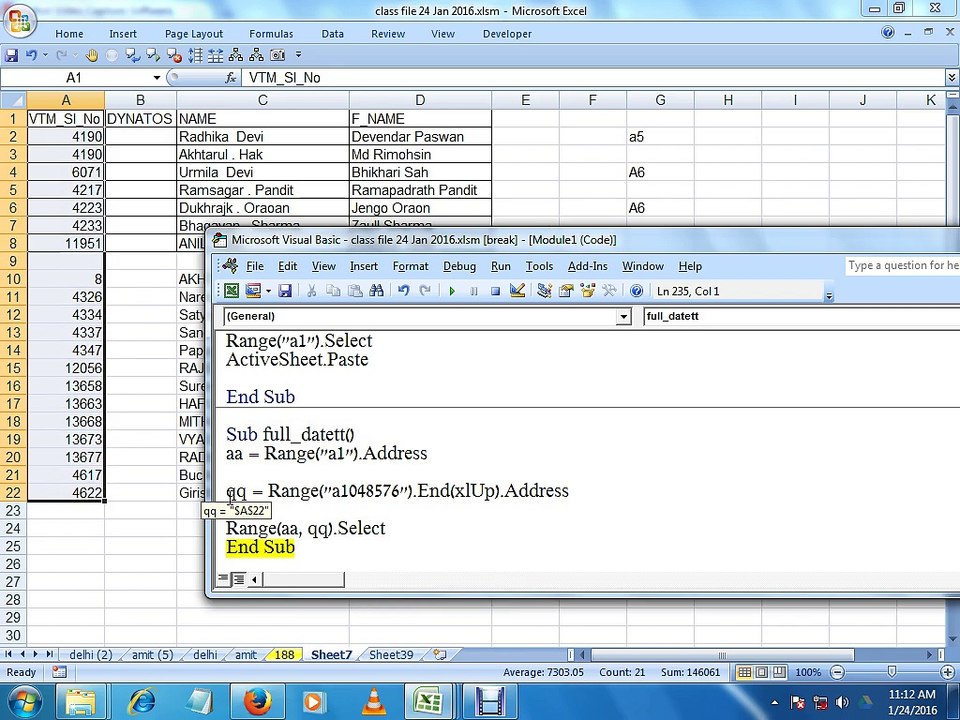Open Object Browser icon in VBA toolbar
The height and width of the screenshot is (720, 960).
(x=588, y=291)
